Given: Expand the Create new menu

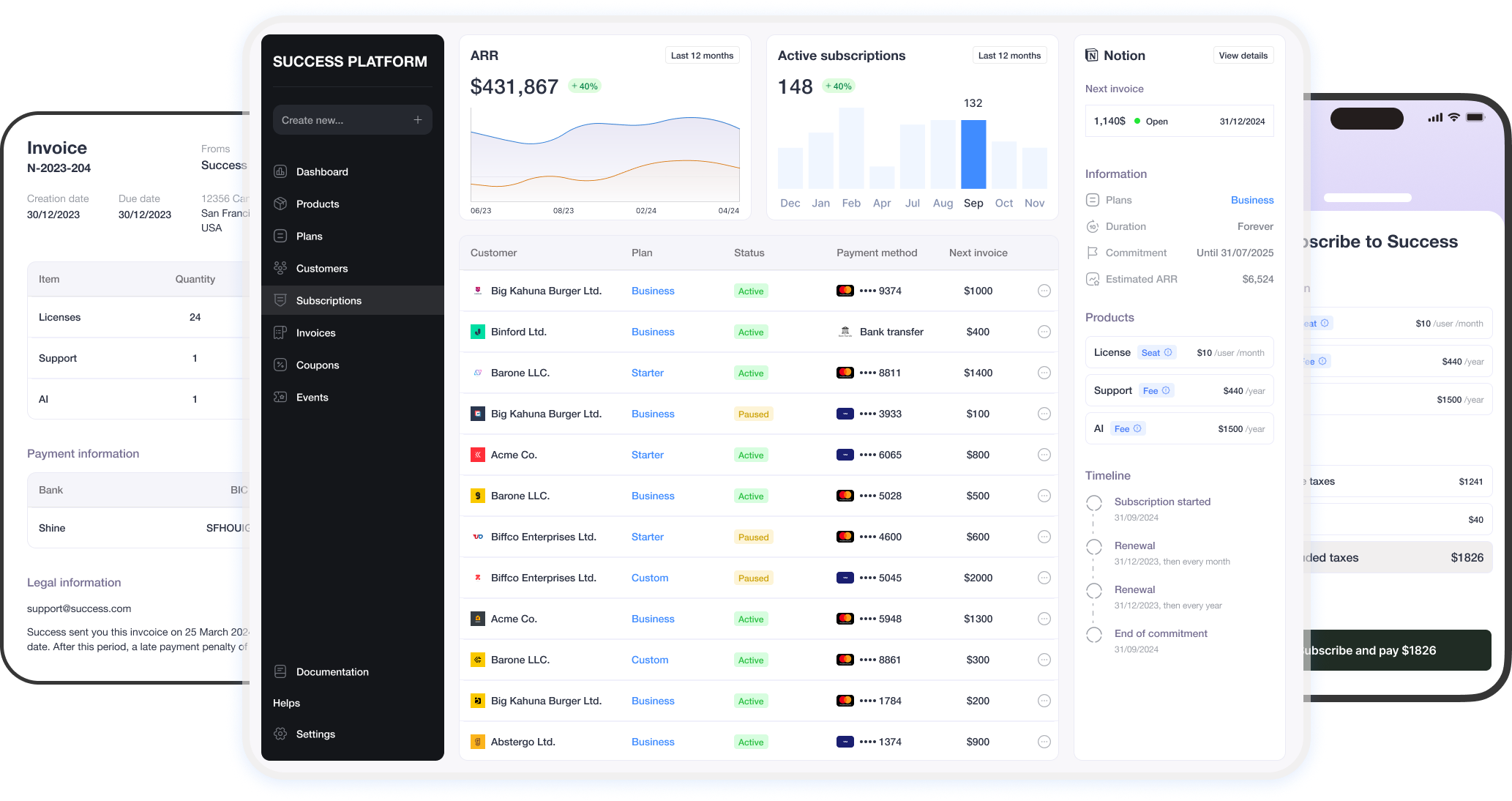Looking at the screenshot, I should pos(352,119).
